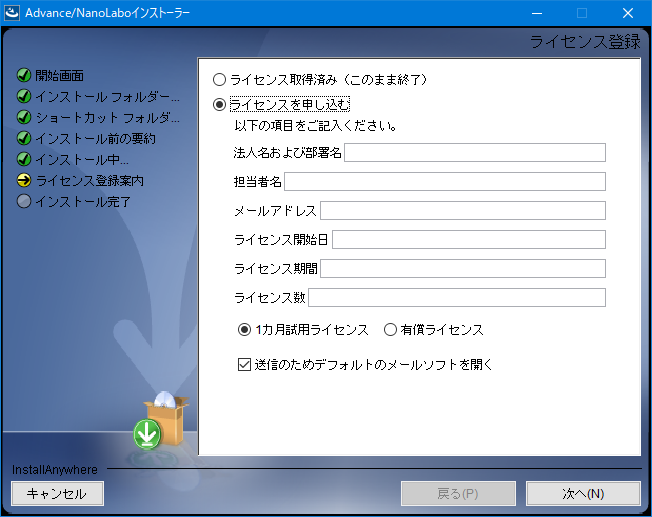Click the 次へ(N) button
Screen dimensions: 652x517
click(x=583, y=494)
